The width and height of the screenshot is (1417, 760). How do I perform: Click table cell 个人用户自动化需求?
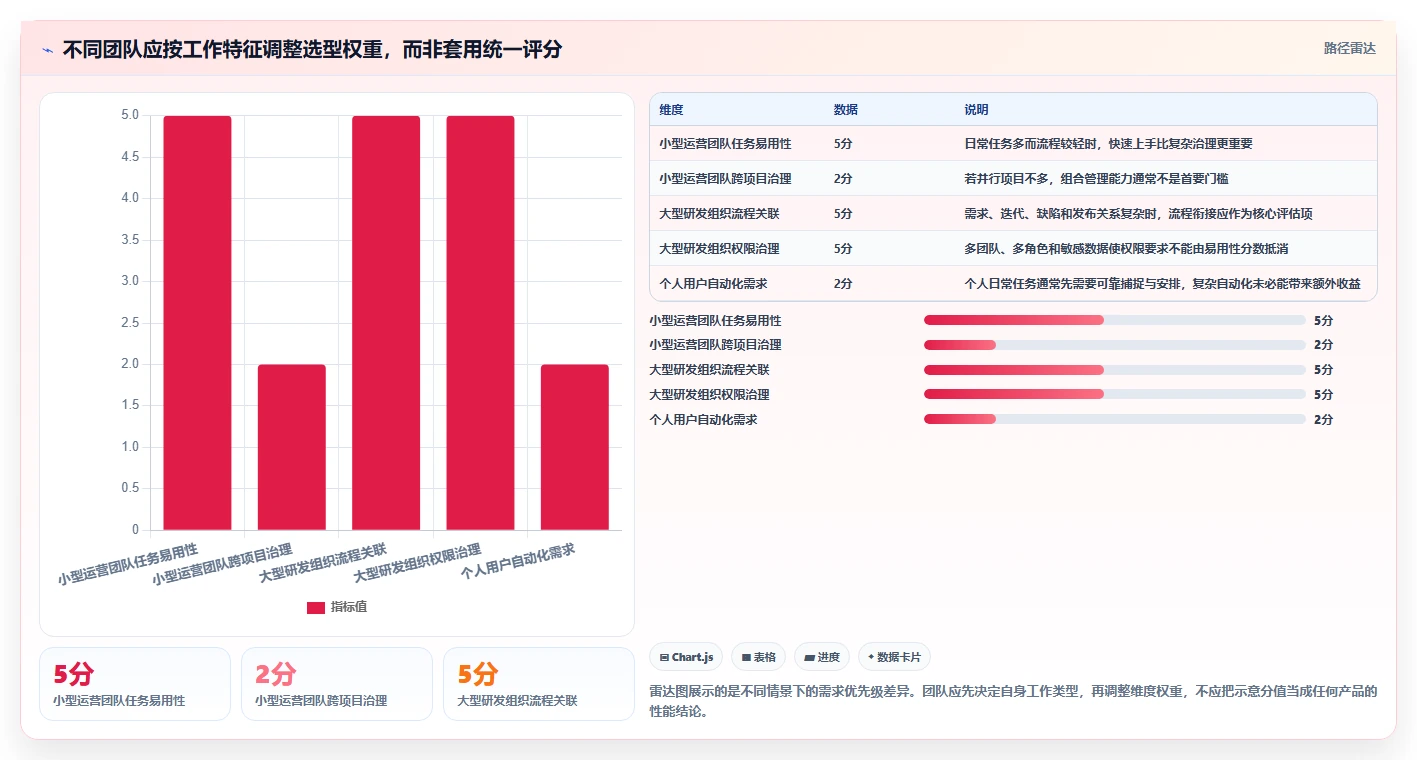tap(713, 284)
